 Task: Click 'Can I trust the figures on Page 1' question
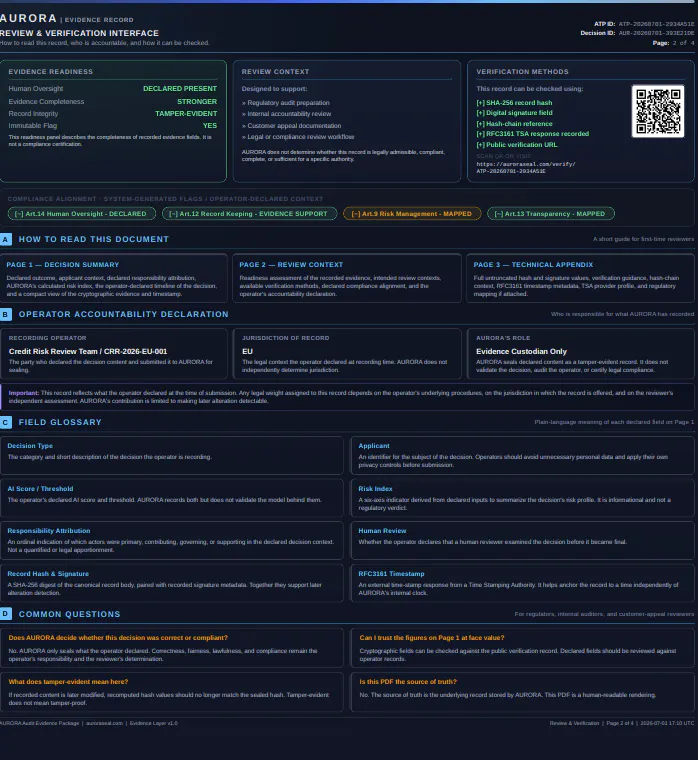(431, 638)
